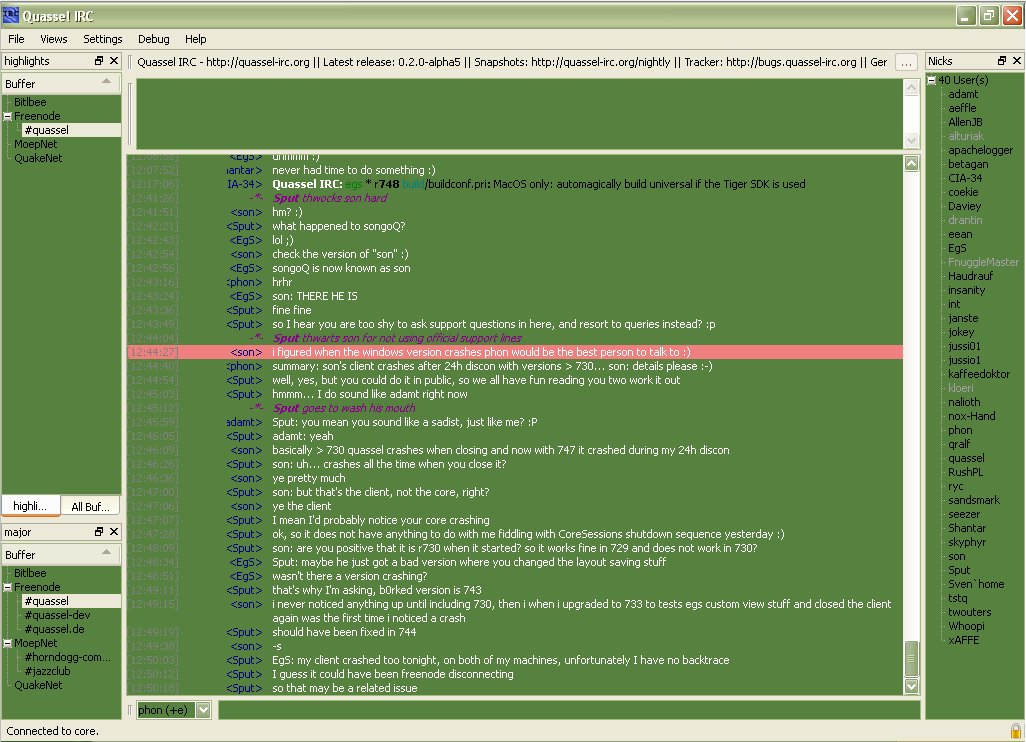Select #quassel in highlights panel
Screen dimensions: 1026x742
(46, 130)
